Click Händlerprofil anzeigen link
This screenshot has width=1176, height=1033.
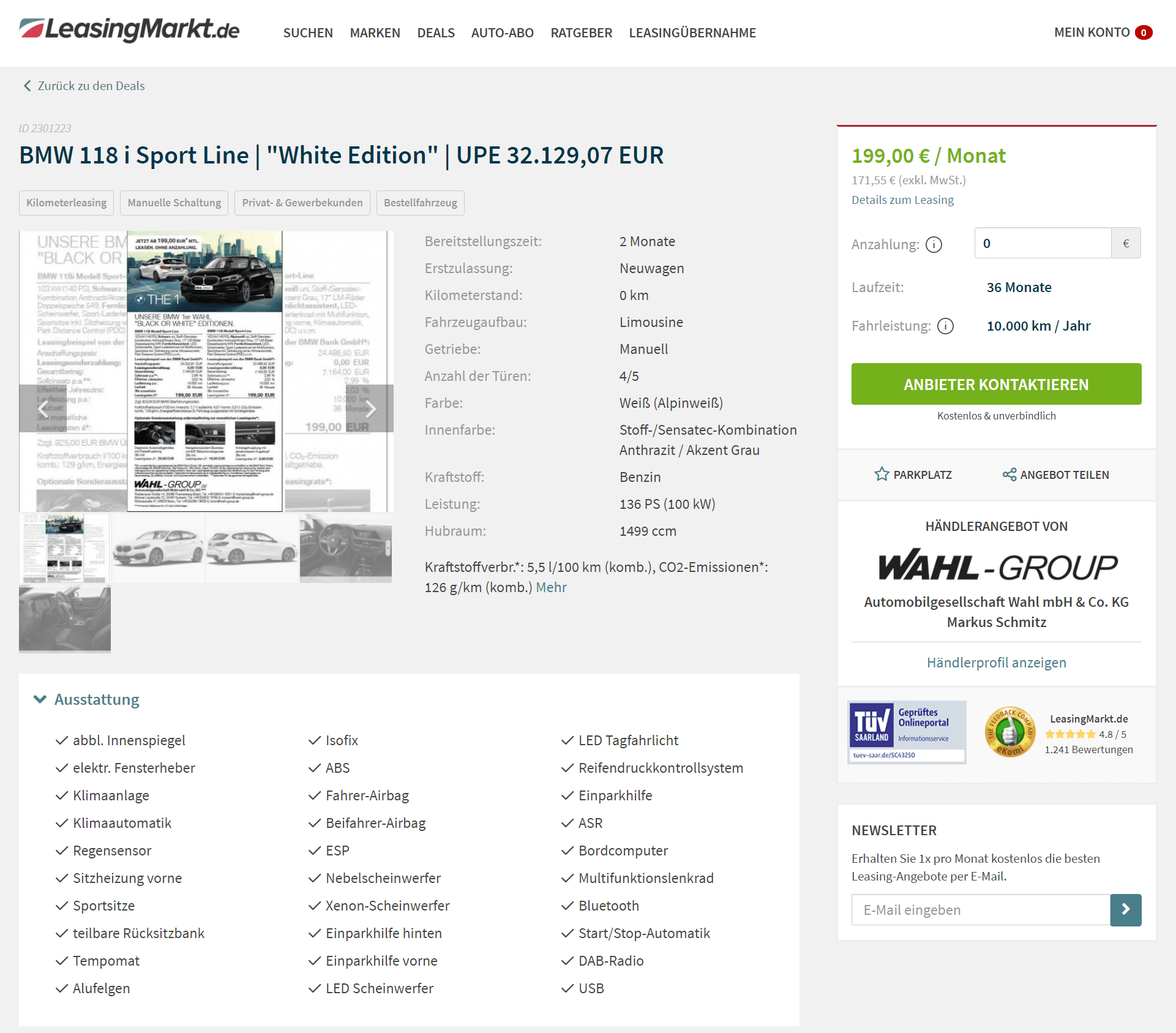pyautogui.click(x=996, y=663)
